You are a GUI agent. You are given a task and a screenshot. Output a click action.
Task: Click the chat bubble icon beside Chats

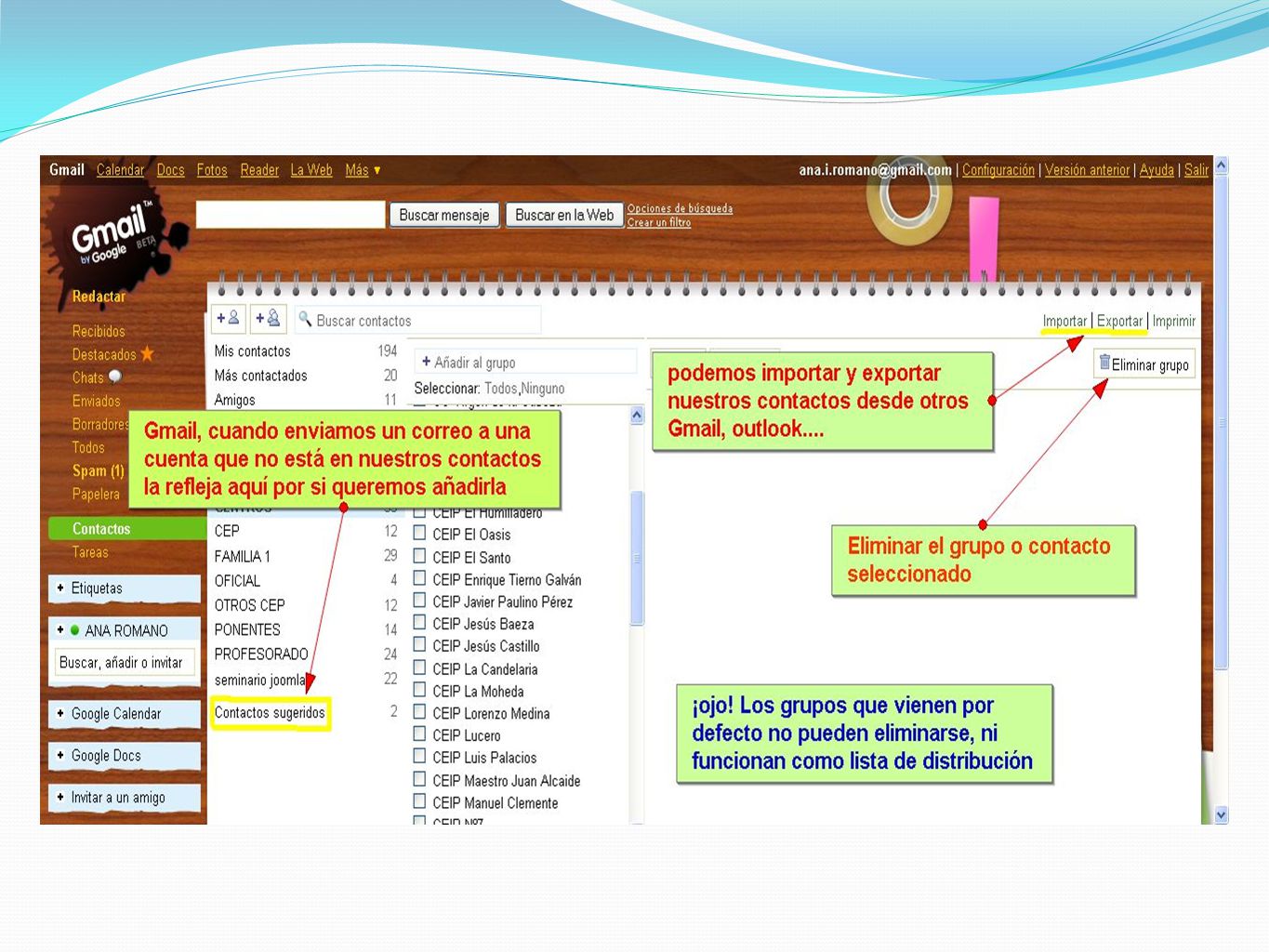pos(115,377)
